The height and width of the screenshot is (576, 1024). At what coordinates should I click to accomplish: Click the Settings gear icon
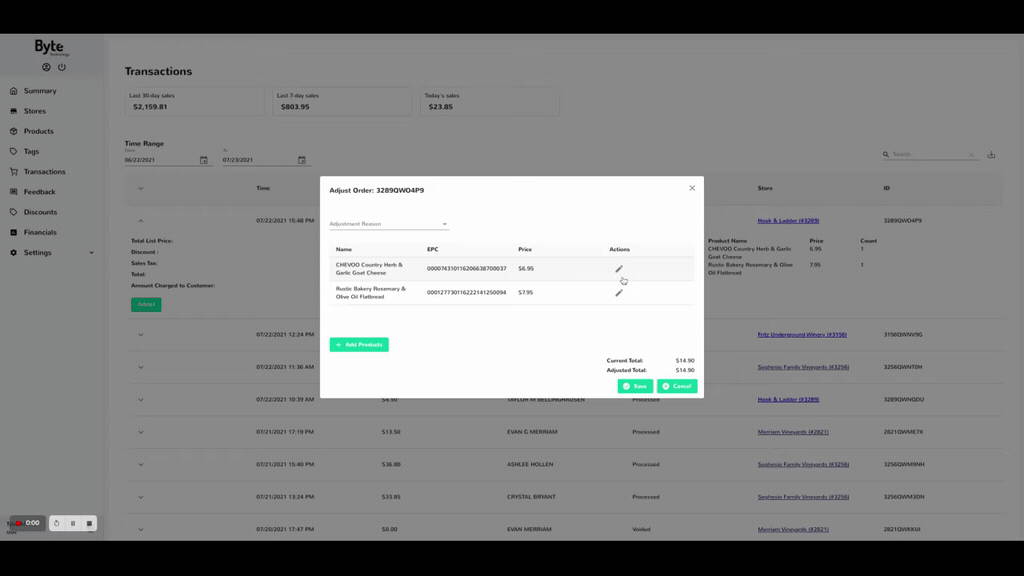click(x=14, y=253)
